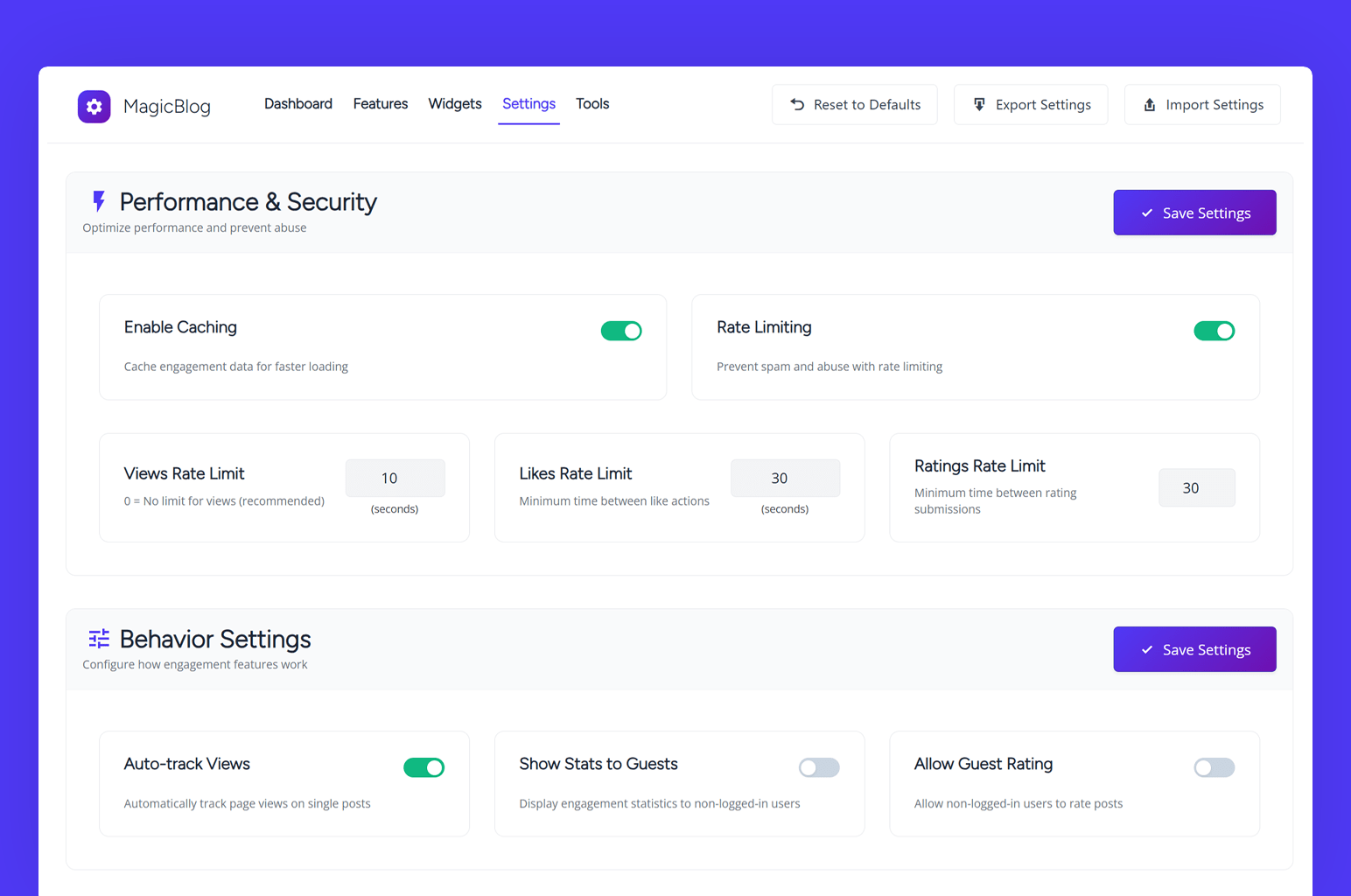Screen dimensions: 1351x896
Task: Click 'Automatically track page views on single posts'
Action: click(x=247, y=803)
